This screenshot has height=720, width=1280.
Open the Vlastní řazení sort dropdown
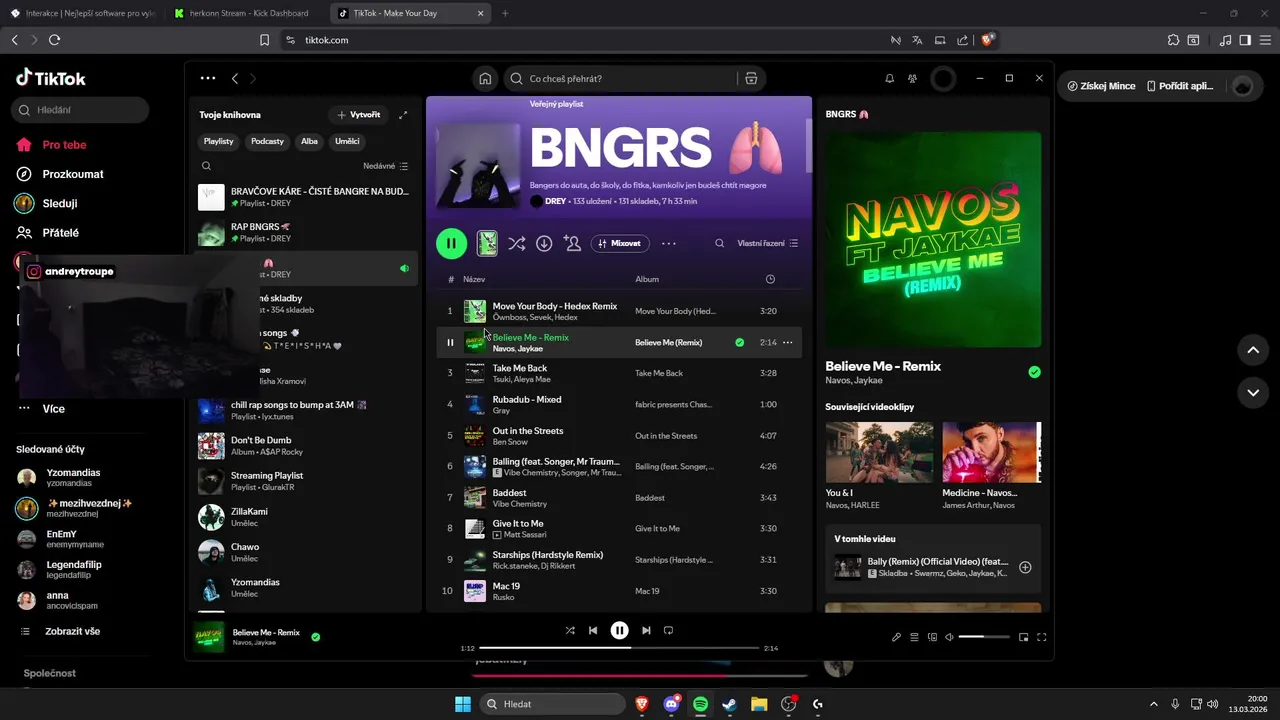[x=768, y=243]
